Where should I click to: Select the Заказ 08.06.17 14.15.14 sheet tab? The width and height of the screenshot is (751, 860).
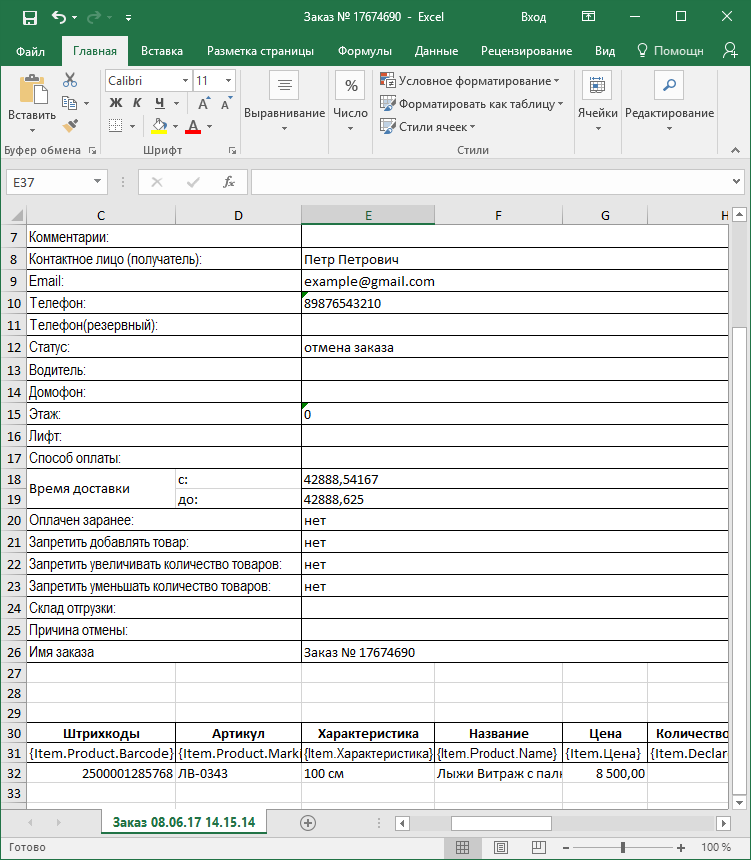[x=184, y=823]
